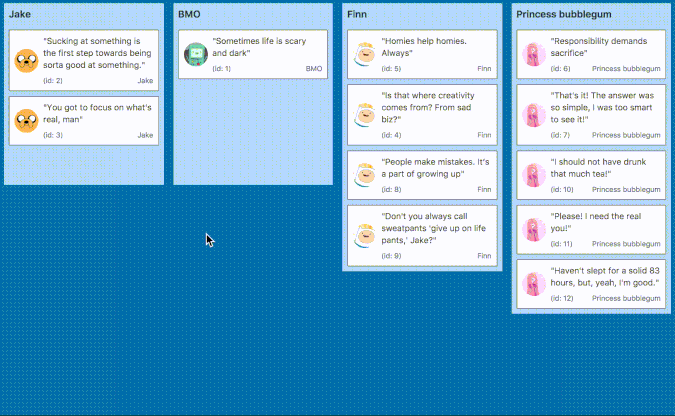Select the Finn column header
675x416 pixels.
tap(357, 14)
